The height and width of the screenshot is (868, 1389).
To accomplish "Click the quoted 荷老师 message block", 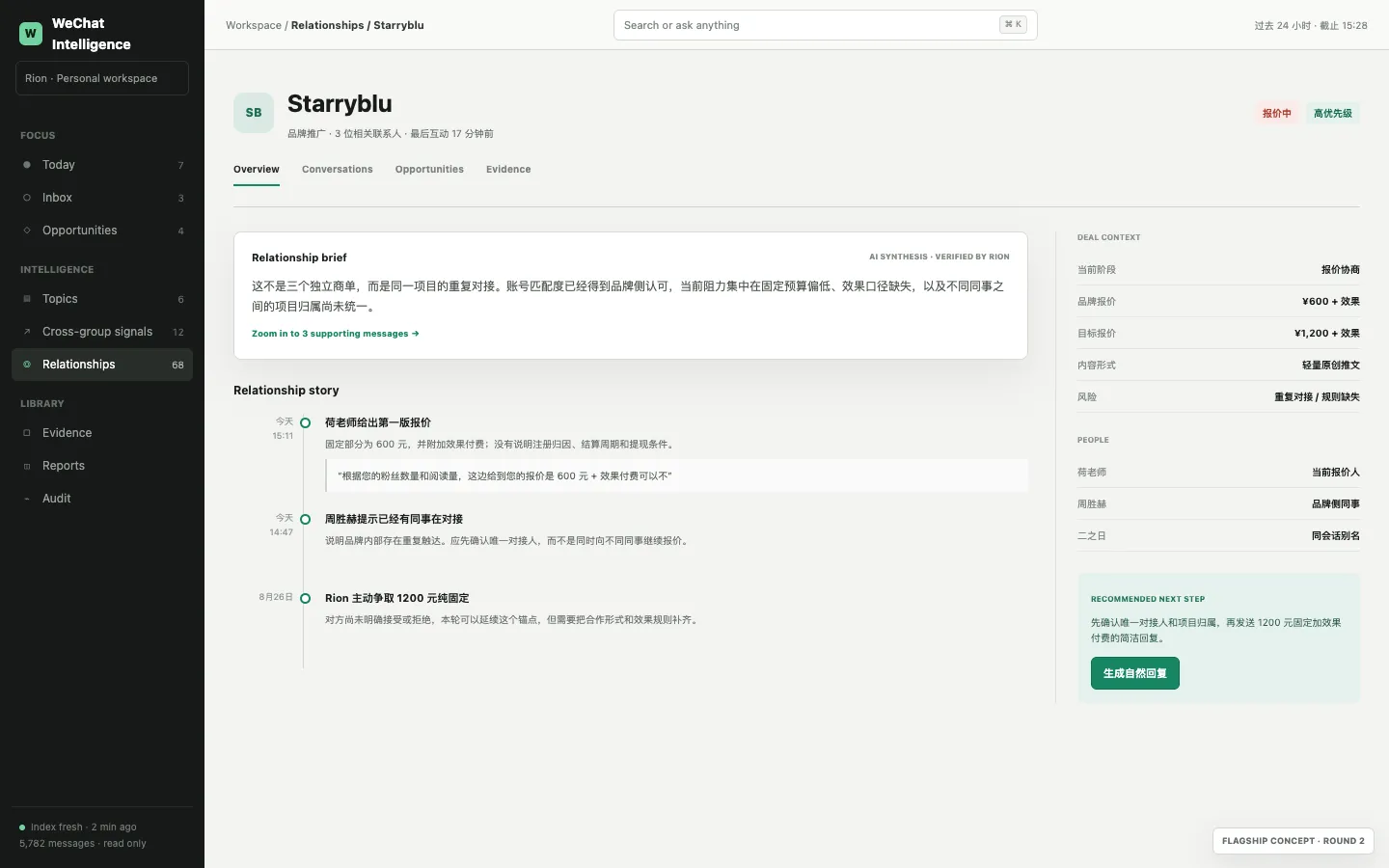I will click(x=677, y=475).
